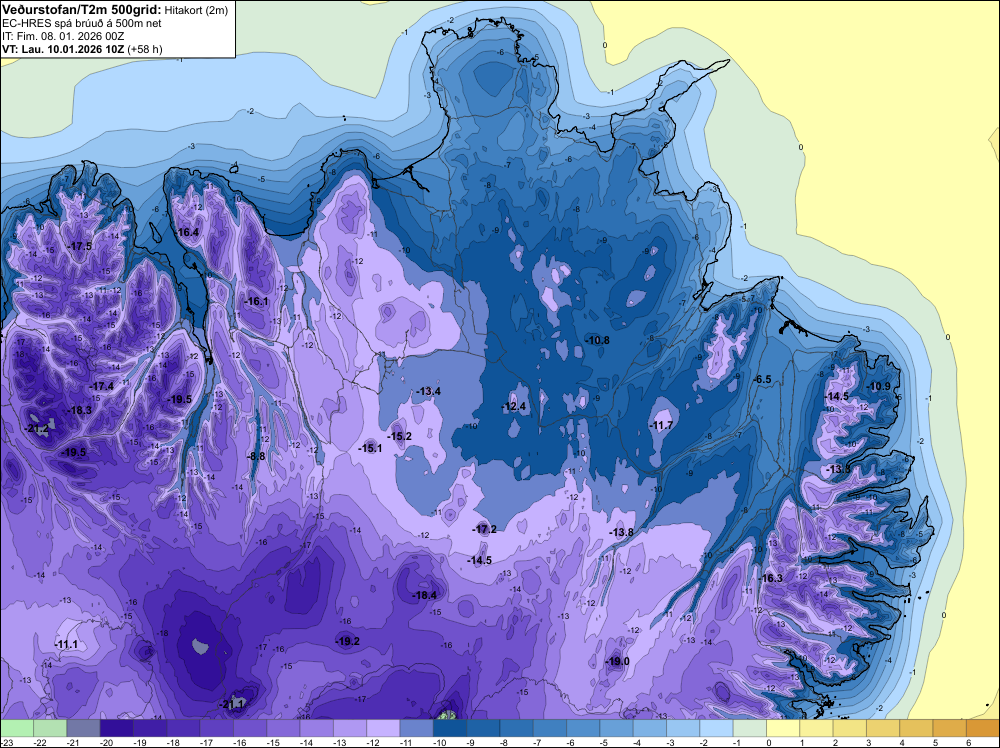Select the -11.1 temperature reading

[x=66, y=645]
